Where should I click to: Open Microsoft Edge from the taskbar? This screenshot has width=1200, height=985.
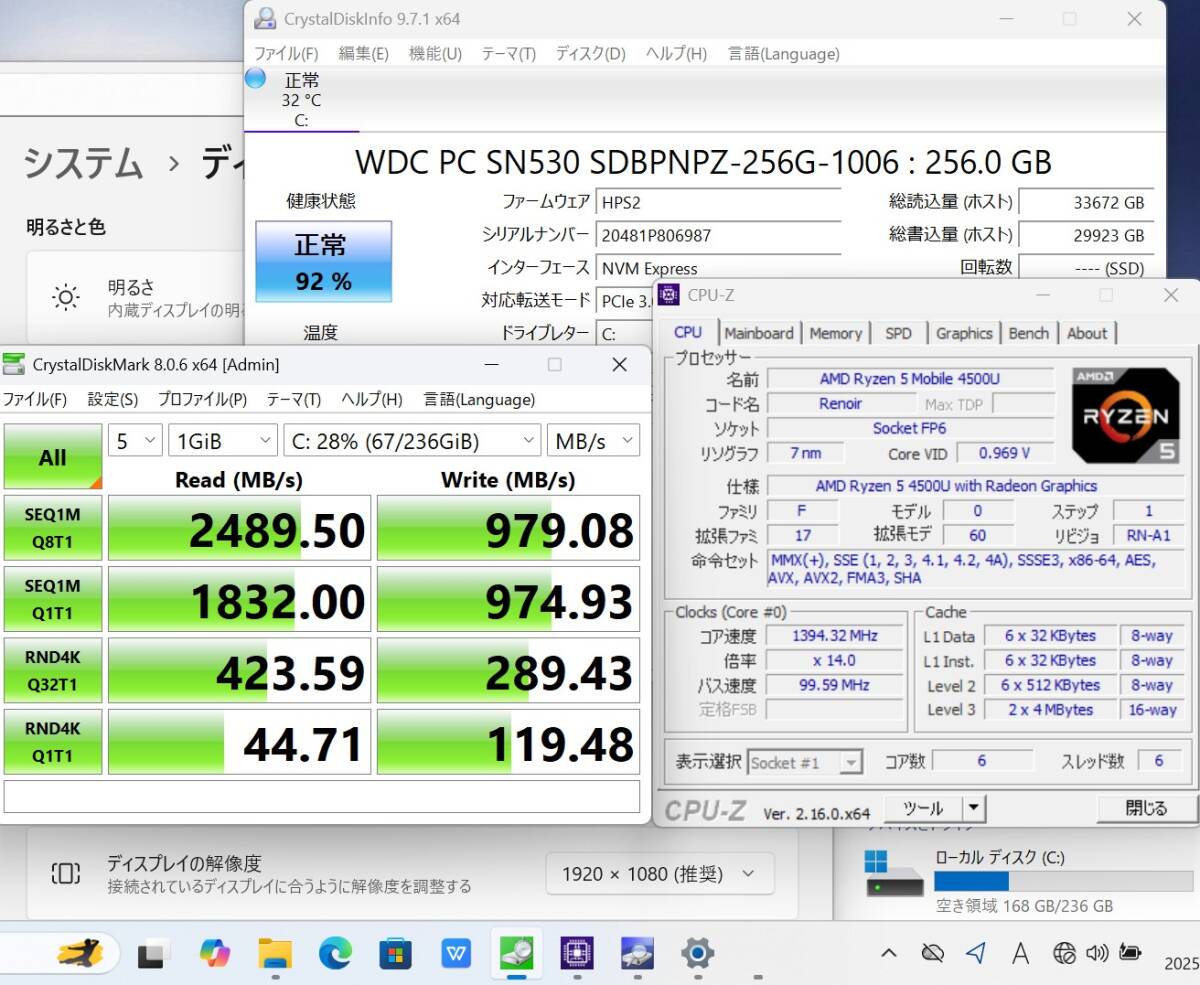tap(336, 953)
